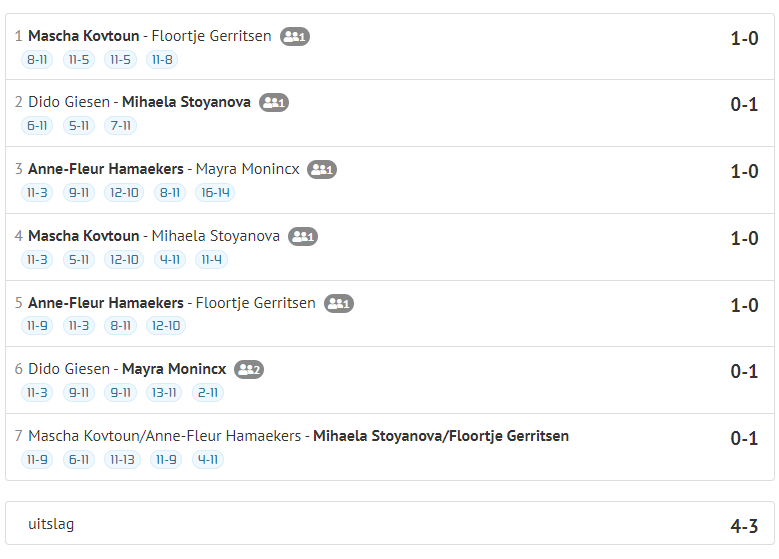Click the people badge next to Mihaela Stoyanova in match 2
The width and height of the screenshot is (779, 559).
click(274, 102)
